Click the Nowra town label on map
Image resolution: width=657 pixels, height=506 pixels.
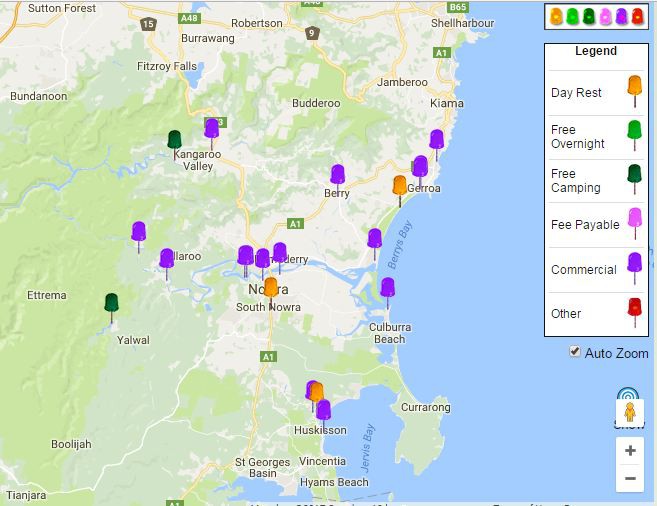(x=256, y=290)
